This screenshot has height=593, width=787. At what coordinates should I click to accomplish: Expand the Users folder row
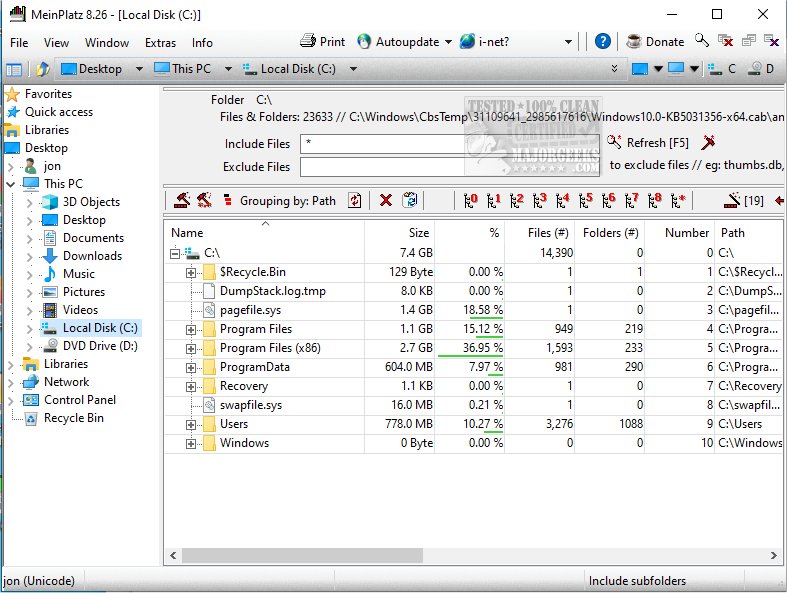pyautogui.click(x=191, y=425)
